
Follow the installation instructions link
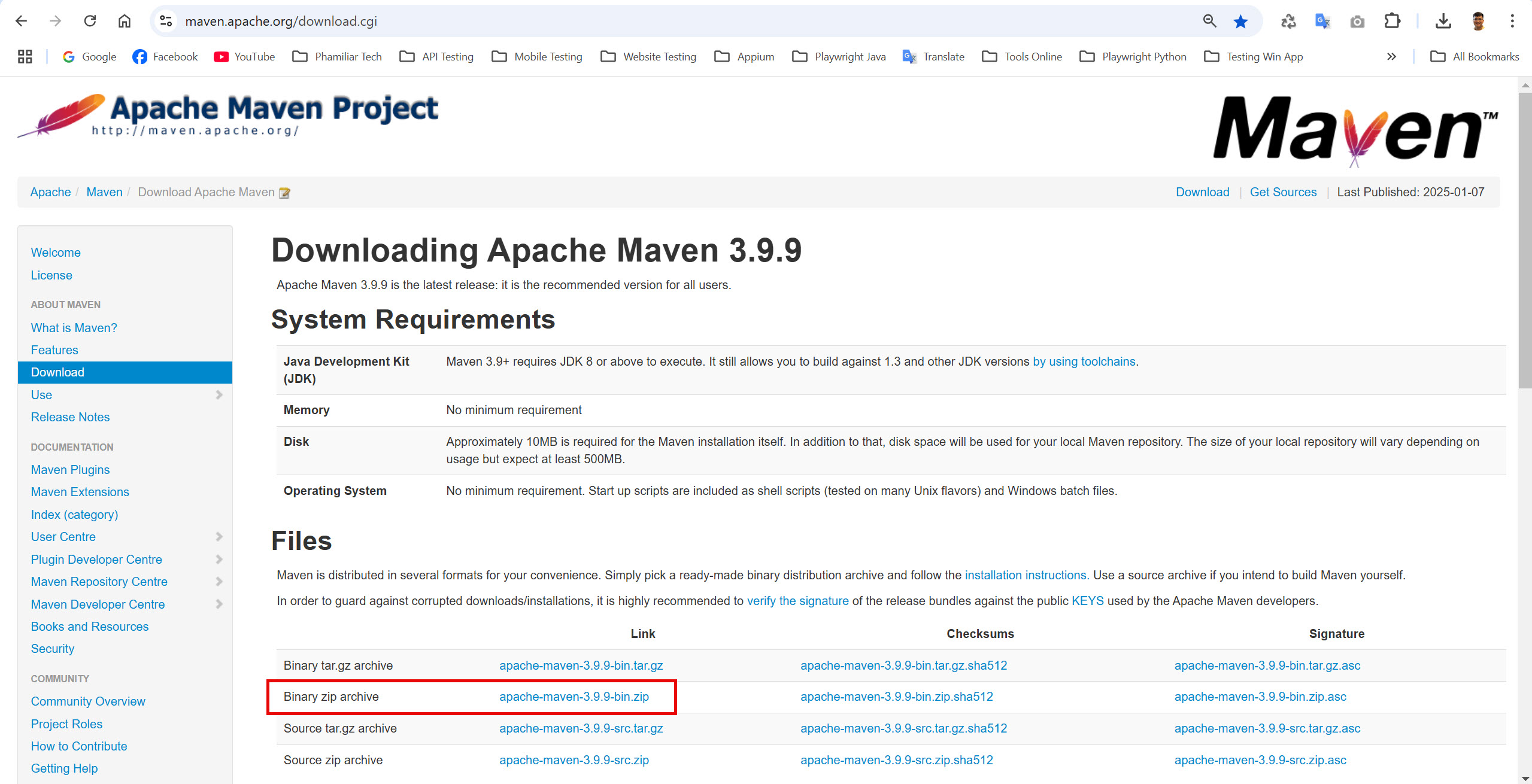[1027, 575]
